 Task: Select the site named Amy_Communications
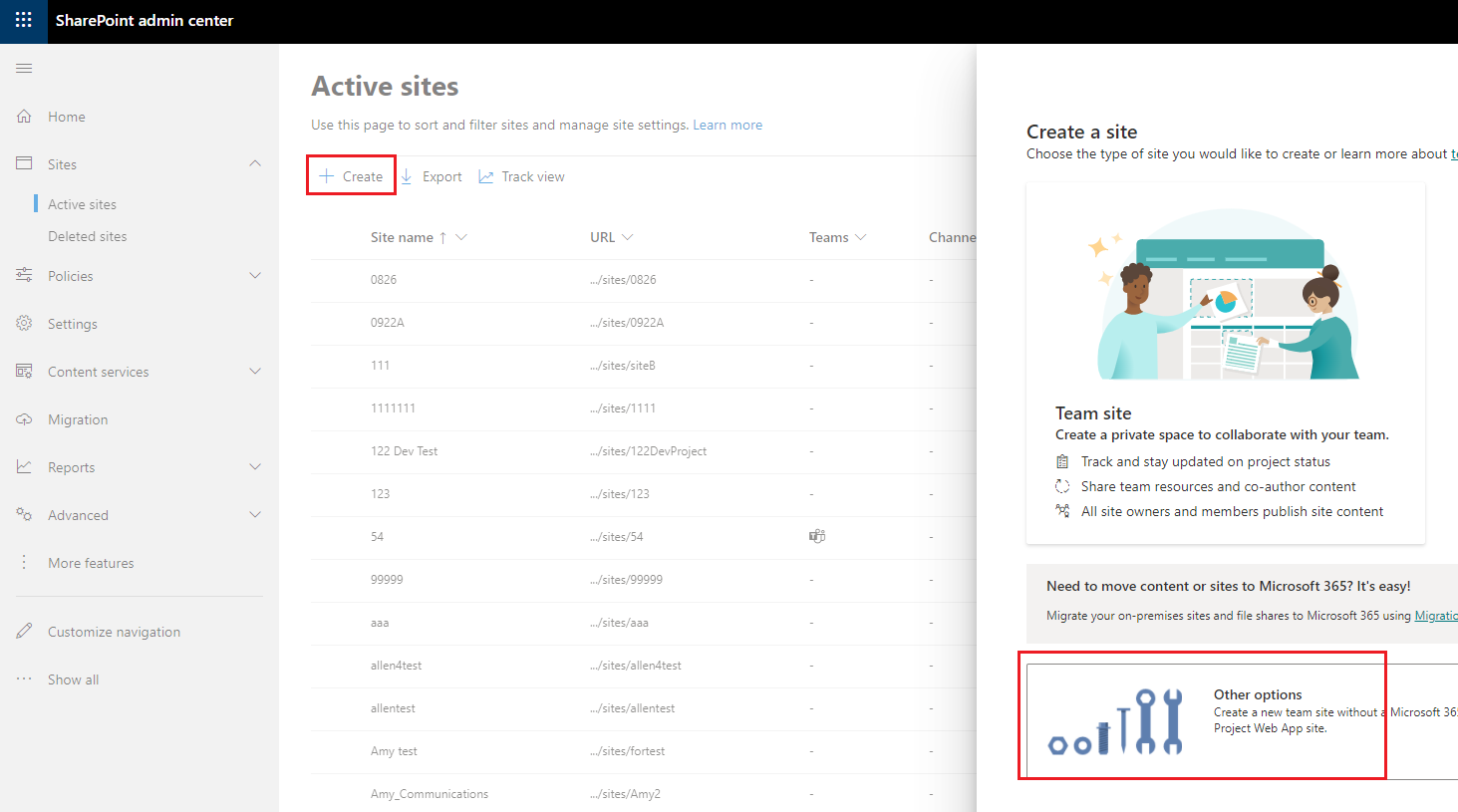coord(430,794)
